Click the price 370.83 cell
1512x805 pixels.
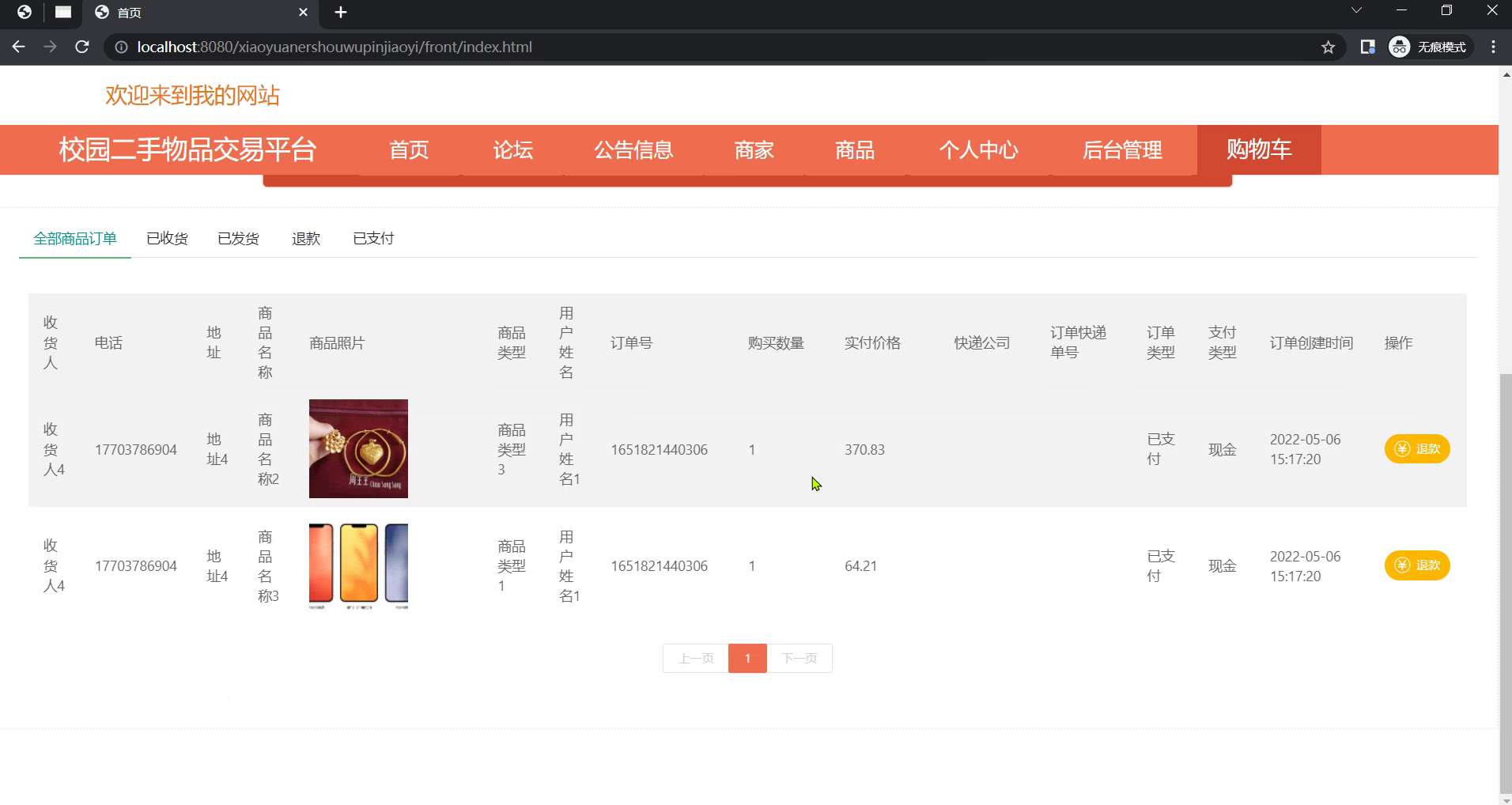[864, 450]
